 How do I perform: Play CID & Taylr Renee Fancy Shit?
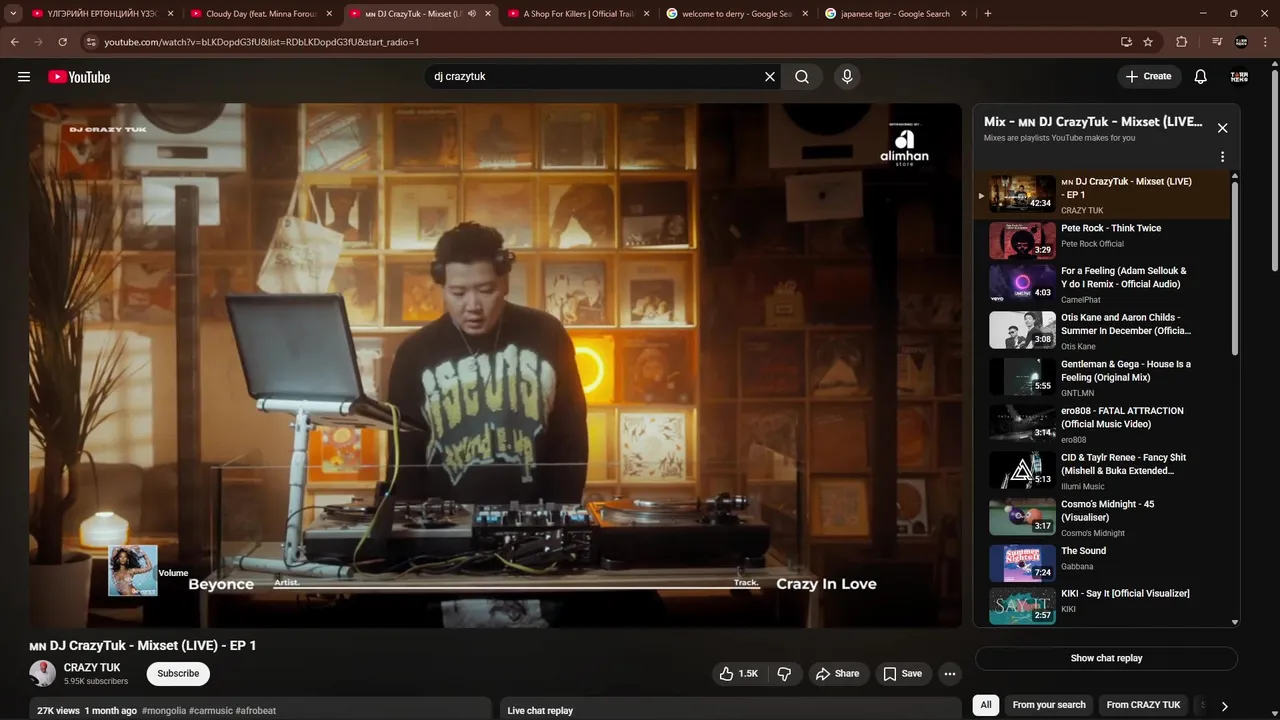[x=1102, y=471]
